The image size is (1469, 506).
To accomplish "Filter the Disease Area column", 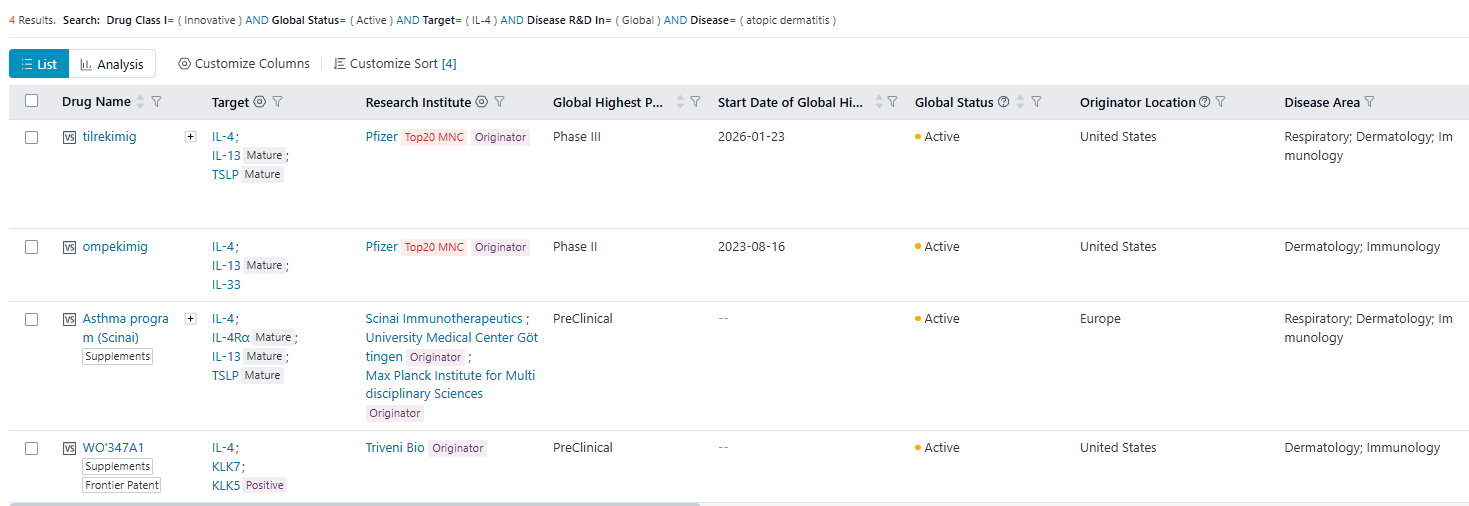I will point(1369,102).
